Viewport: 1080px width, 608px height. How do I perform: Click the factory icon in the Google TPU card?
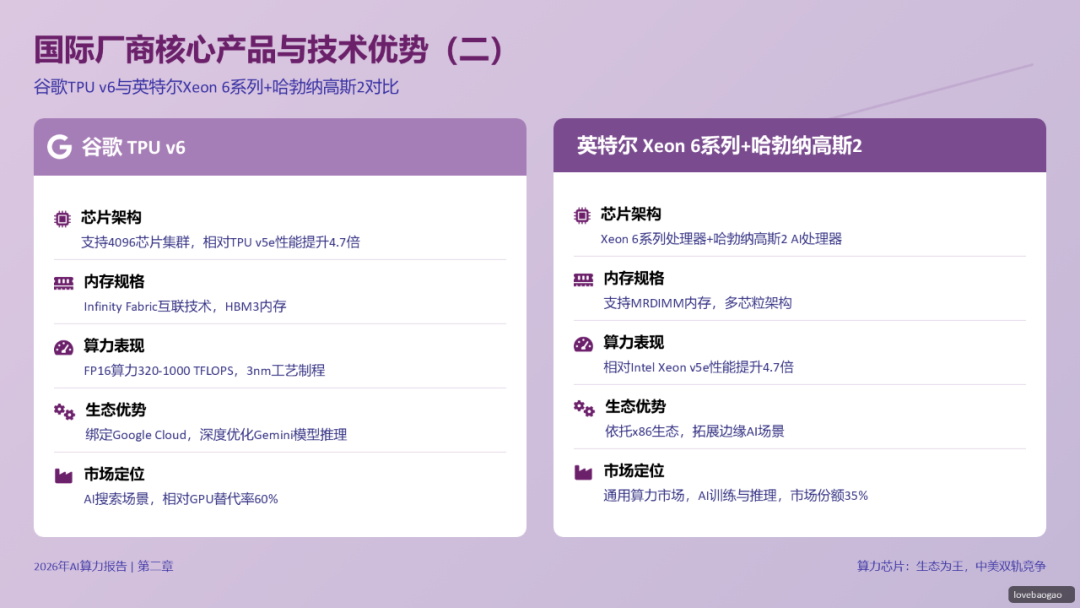(63, 475)
